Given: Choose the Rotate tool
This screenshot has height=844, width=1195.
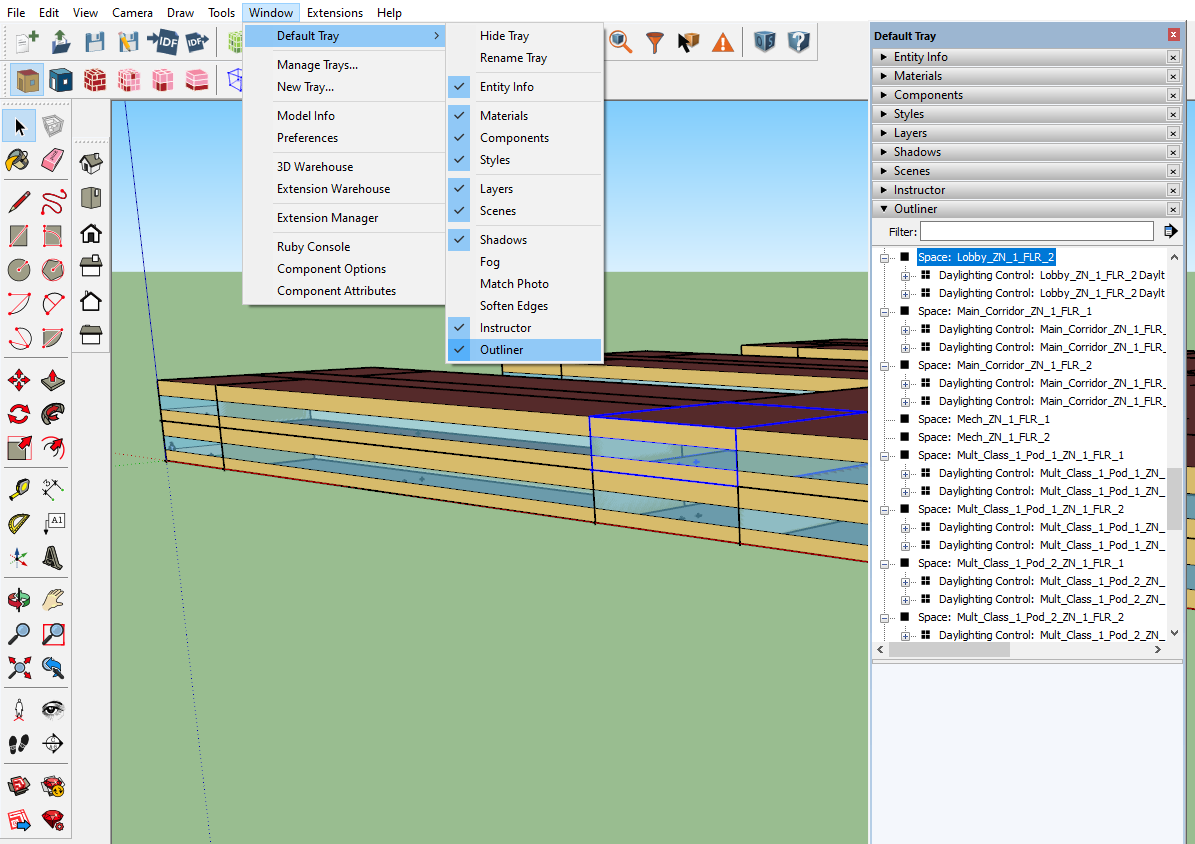Looking at the screenshot, I should [x=18, y=413].
